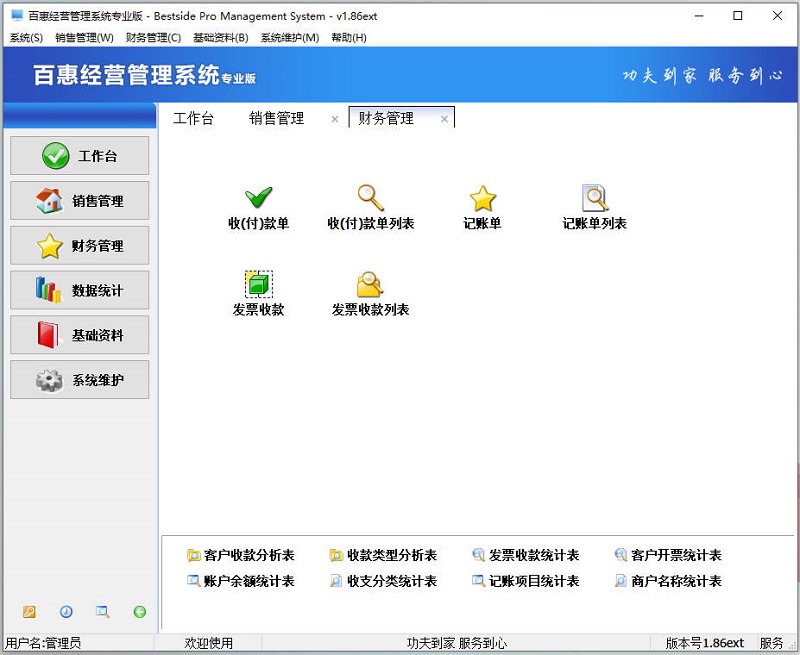
Task: Open the 销售管理 sidebar panel
Action: pos(79,200)
